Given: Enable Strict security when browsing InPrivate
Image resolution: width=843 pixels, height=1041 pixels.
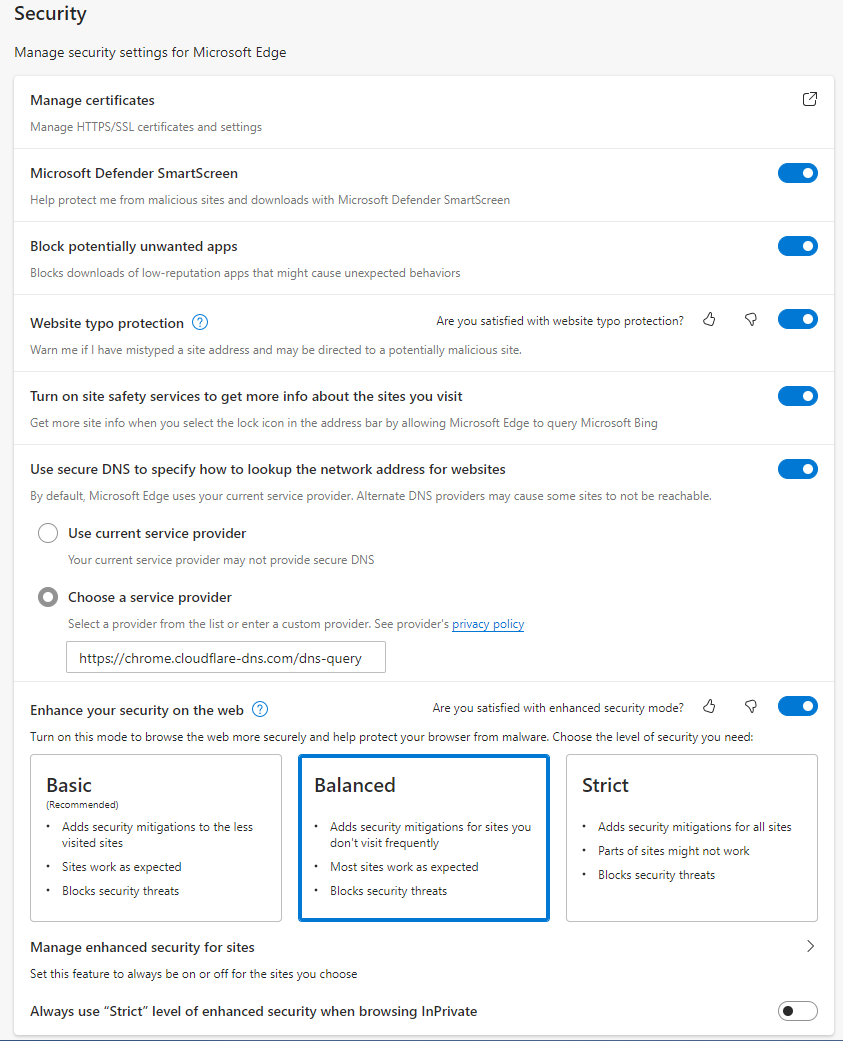Looking at the screenshot, I should (x=797, y=1011).
